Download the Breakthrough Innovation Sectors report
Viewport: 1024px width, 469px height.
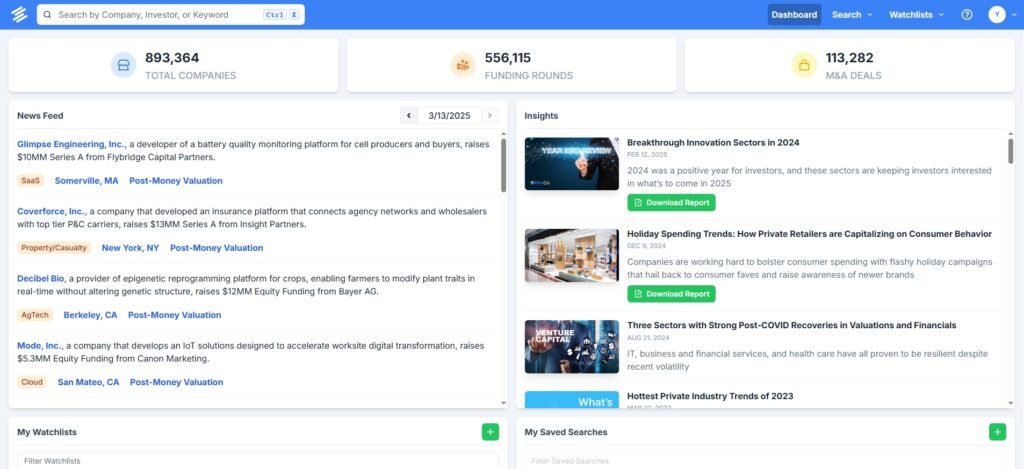[x=671, y=203]
